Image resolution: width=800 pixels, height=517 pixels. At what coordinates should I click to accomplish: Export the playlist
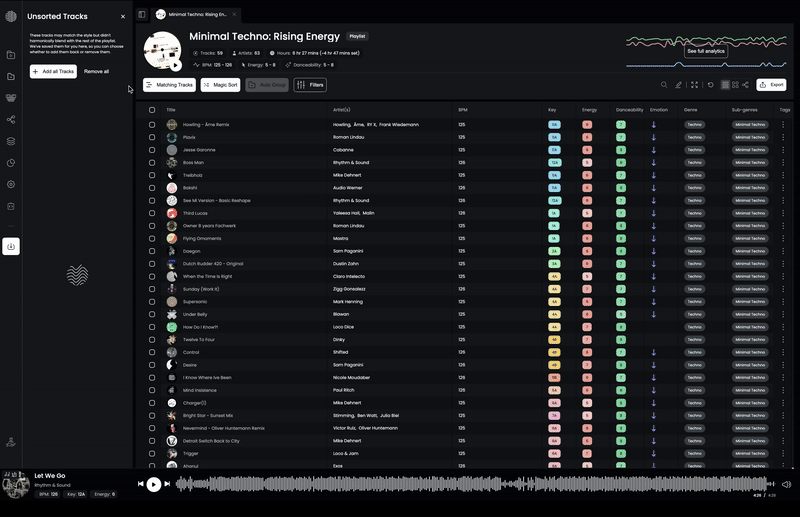(x=771, y=85)
